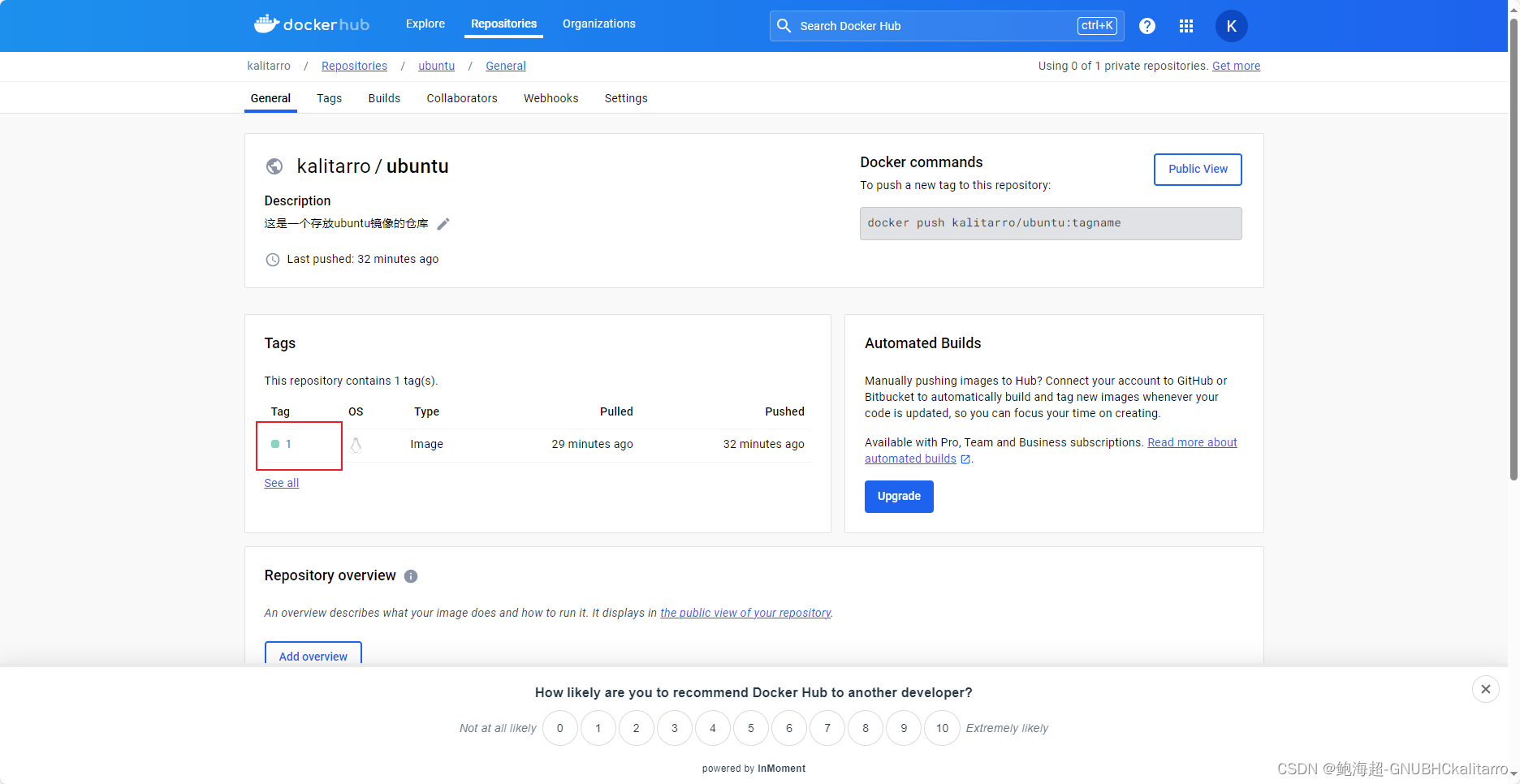Click the '32 minutes ago' pushed cell

[763, 444]
